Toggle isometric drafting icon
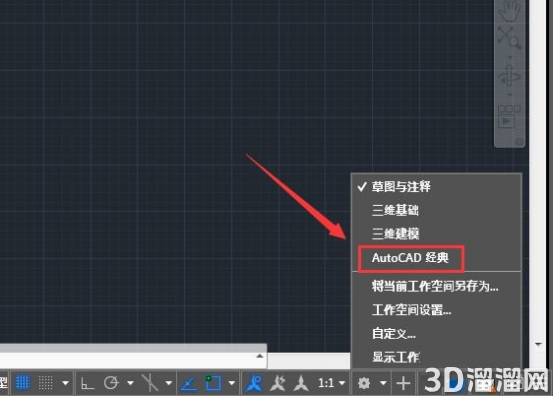Screen dimensions: 553x396 point(150,383)
